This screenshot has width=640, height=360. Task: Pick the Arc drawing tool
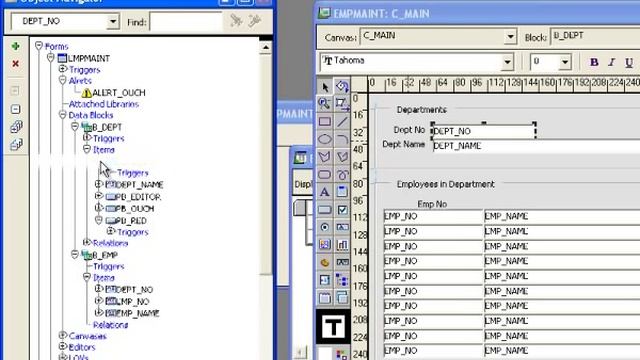(342, 139)
